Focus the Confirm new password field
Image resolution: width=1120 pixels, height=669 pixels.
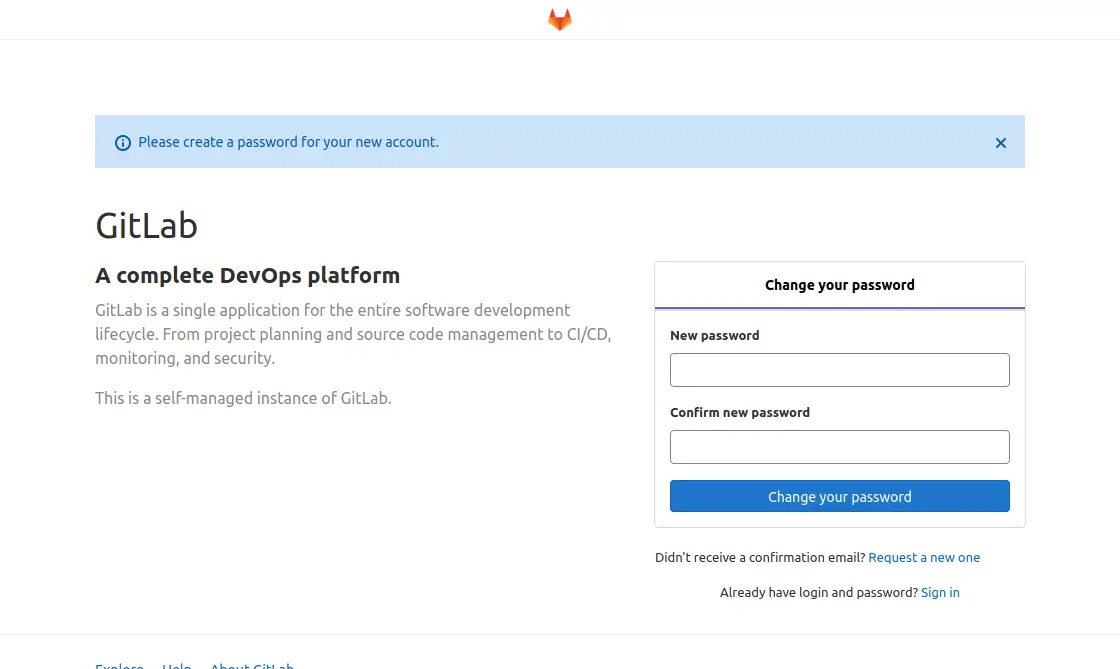click(x=839, y=447)
